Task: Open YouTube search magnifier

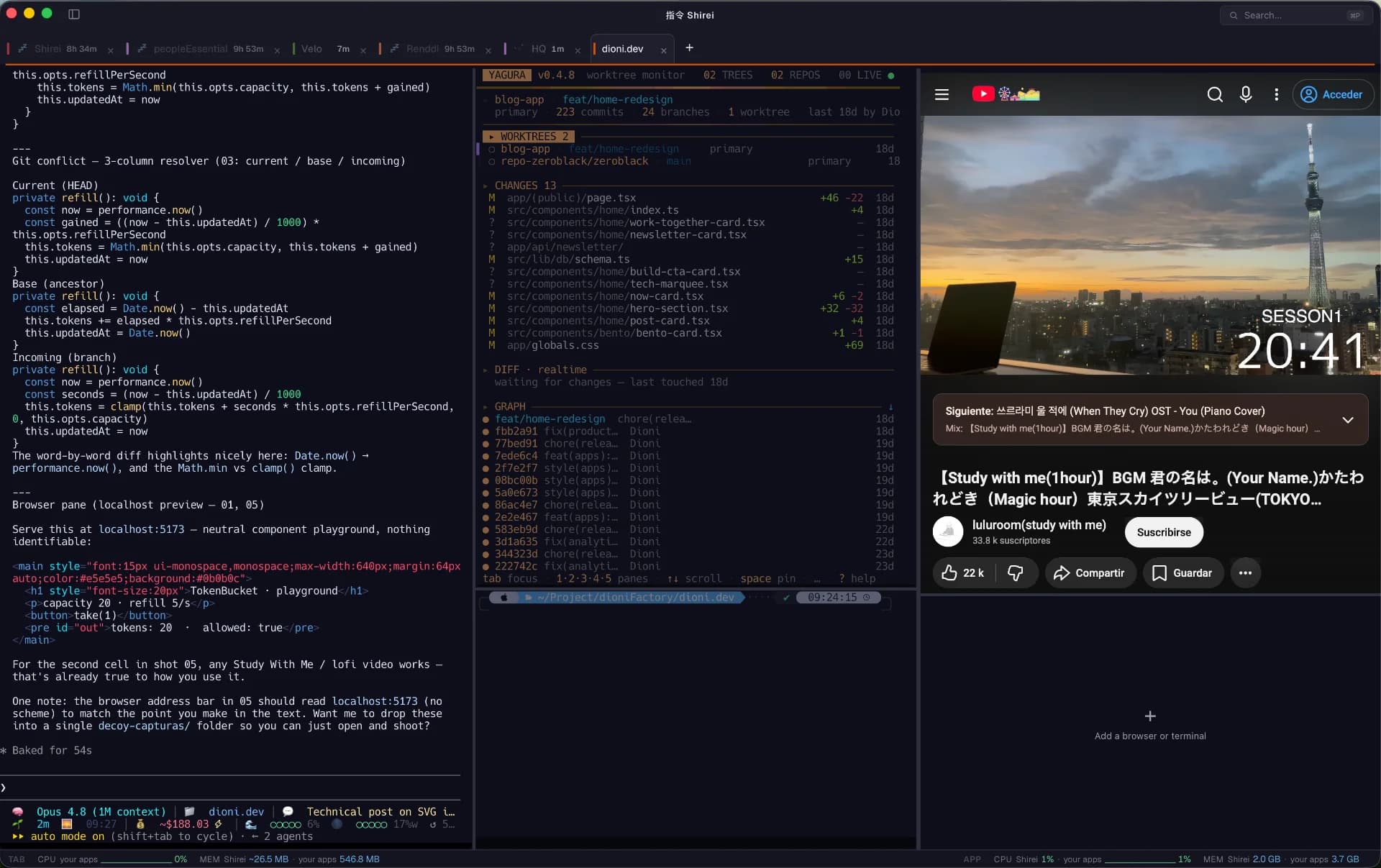Action: click(x=1215, y=94)
